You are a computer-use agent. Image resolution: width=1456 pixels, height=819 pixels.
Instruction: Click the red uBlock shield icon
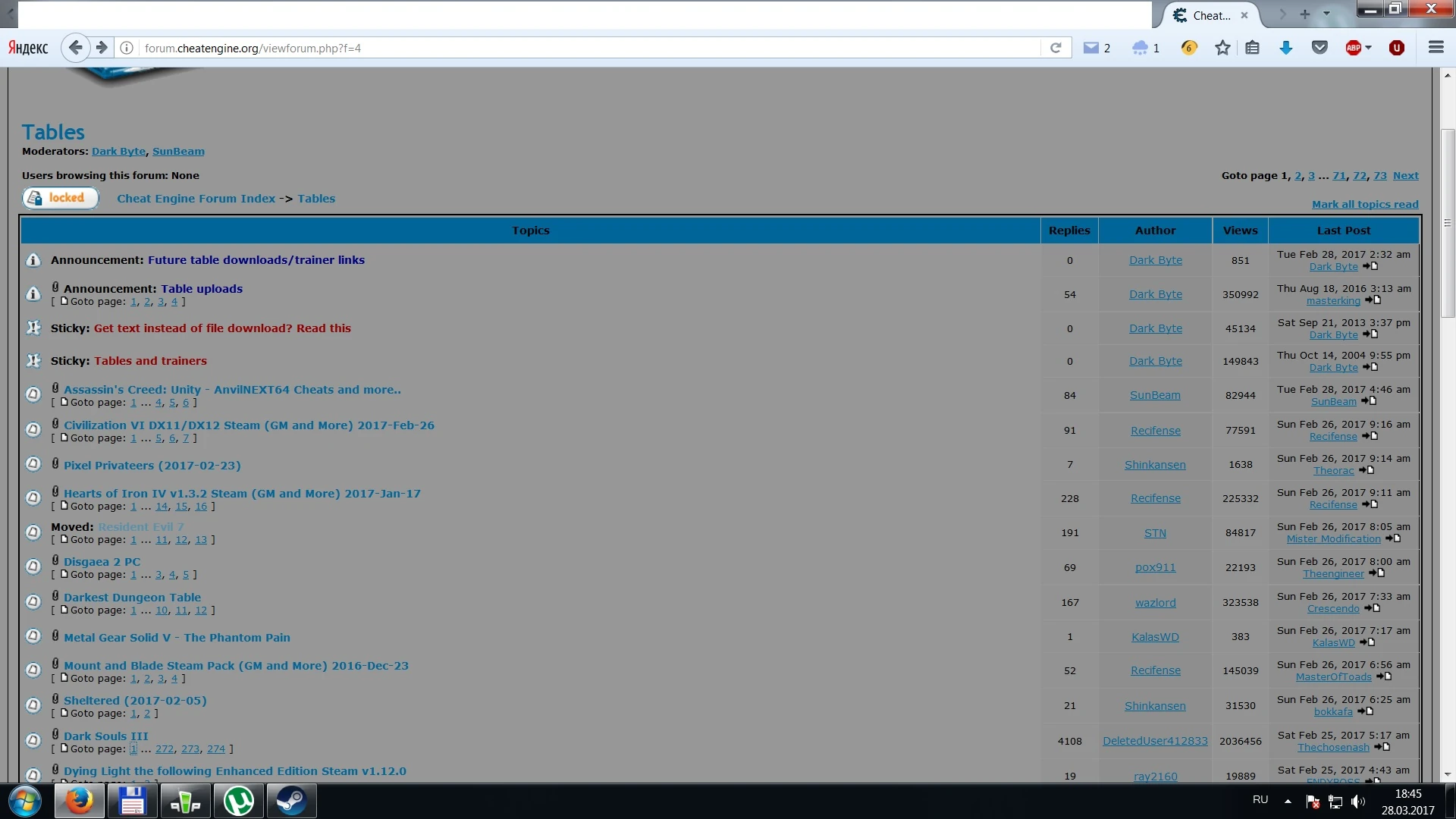coord(1397,48)
